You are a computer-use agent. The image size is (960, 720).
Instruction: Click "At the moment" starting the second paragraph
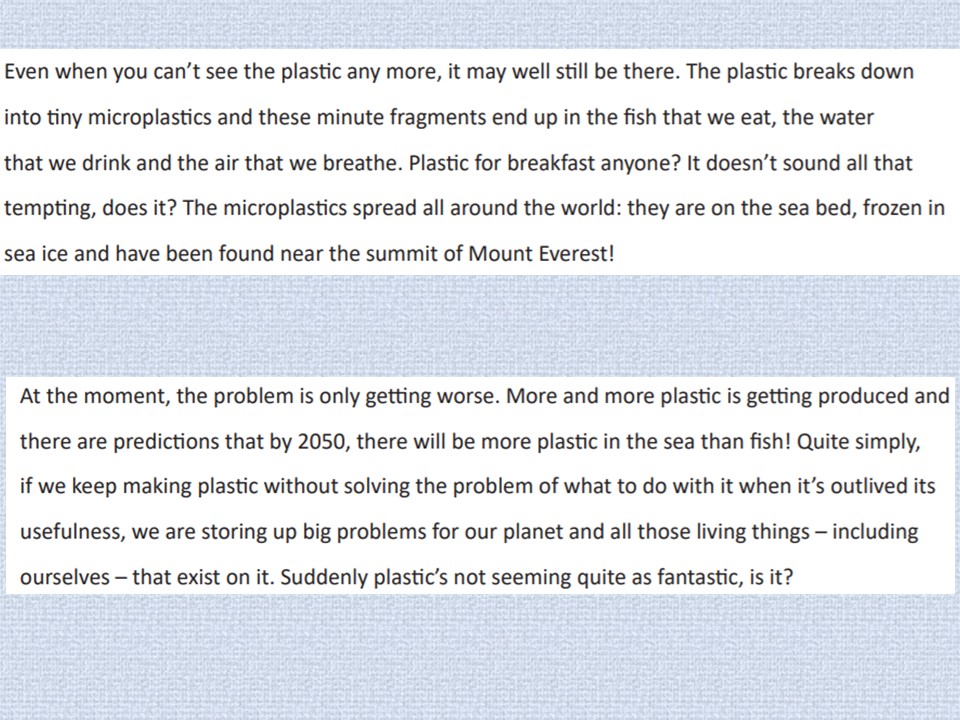(x=94, y=396)
